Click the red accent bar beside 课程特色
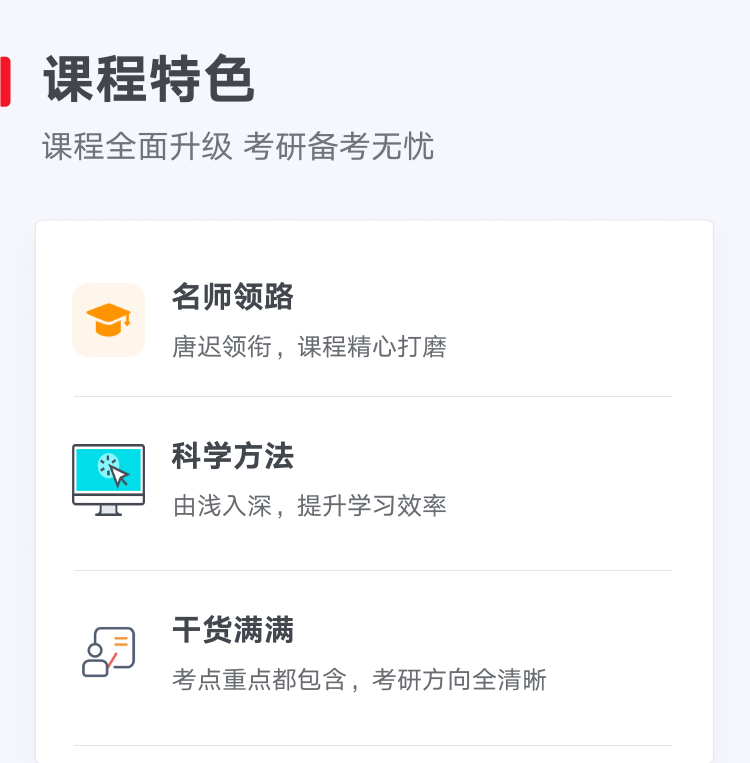The image size is (750, 763). pos(5,82)
